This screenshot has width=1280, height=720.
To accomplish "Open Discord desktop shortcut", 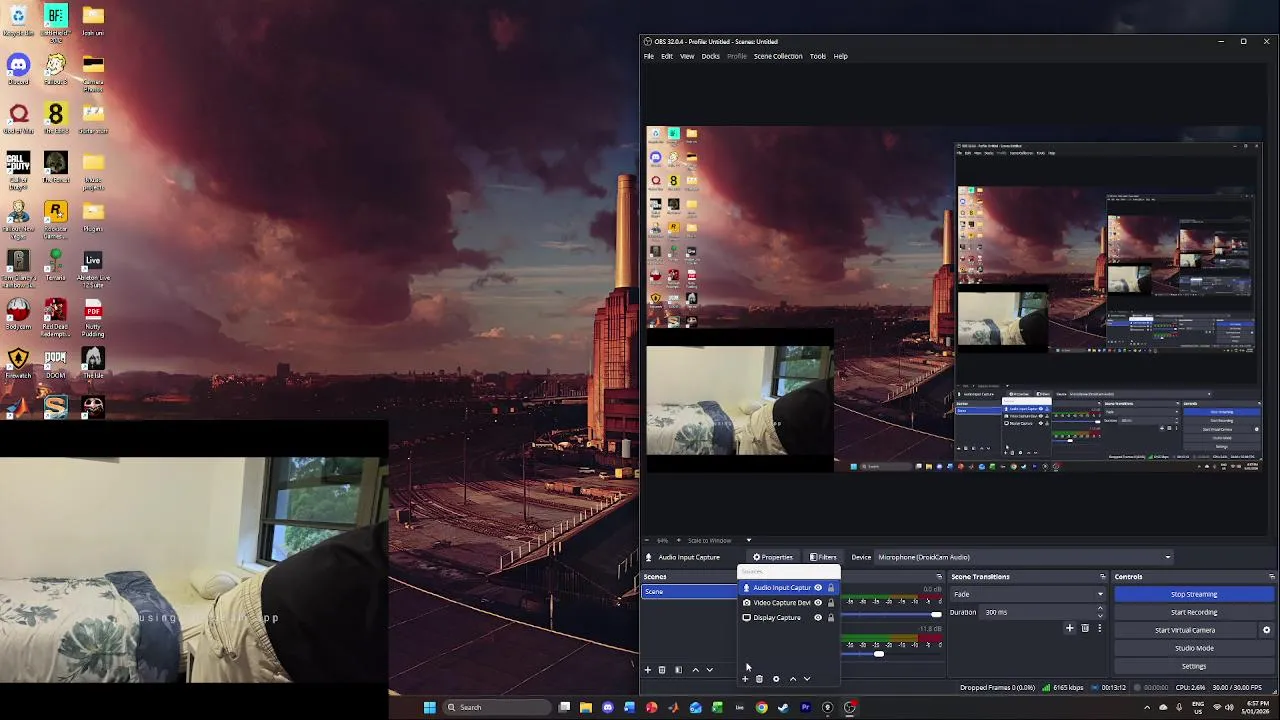I will point(18,70).
